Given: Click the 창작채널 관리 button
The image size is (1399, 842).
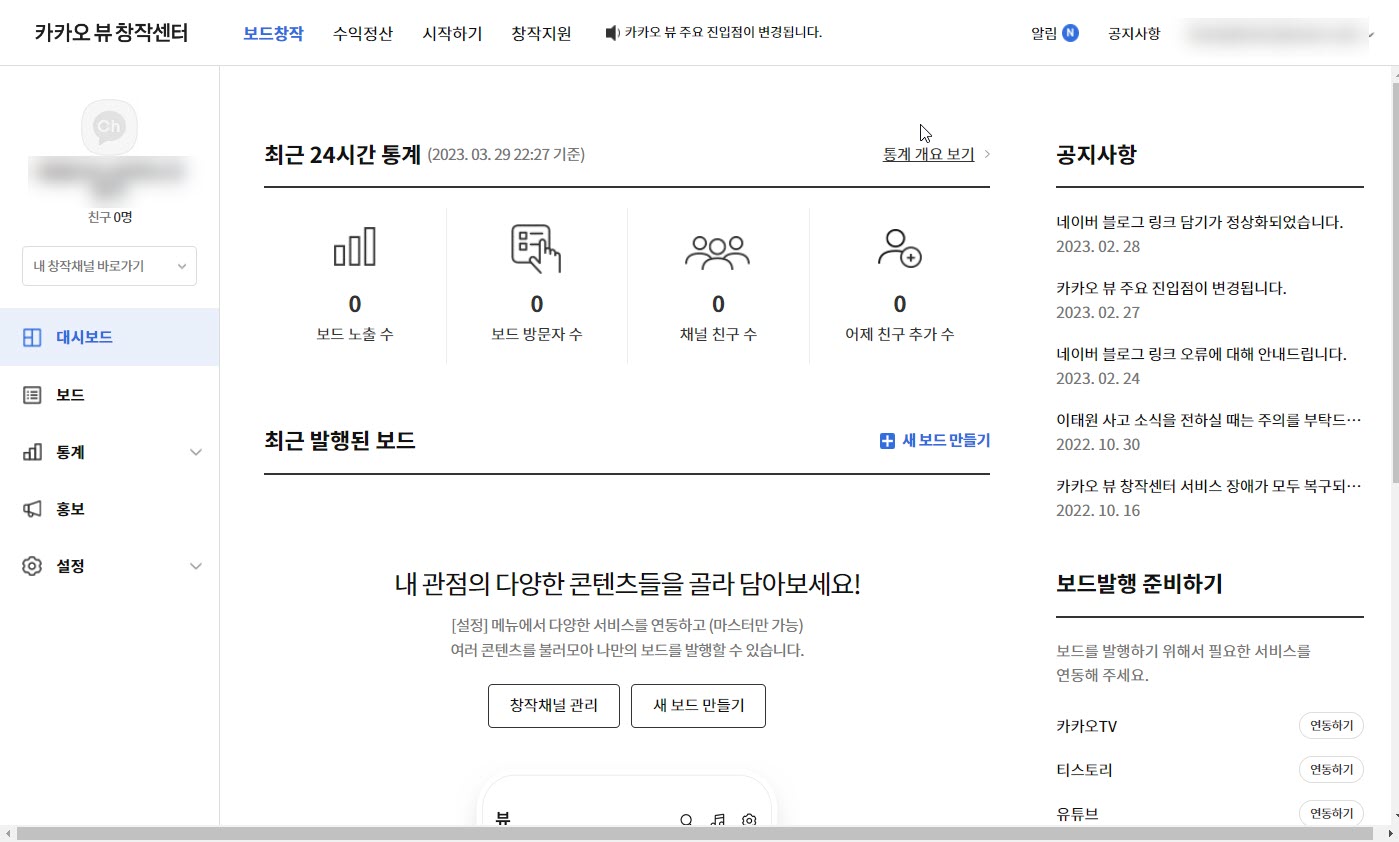Looking at the screenshot, I should click(554, 706).
